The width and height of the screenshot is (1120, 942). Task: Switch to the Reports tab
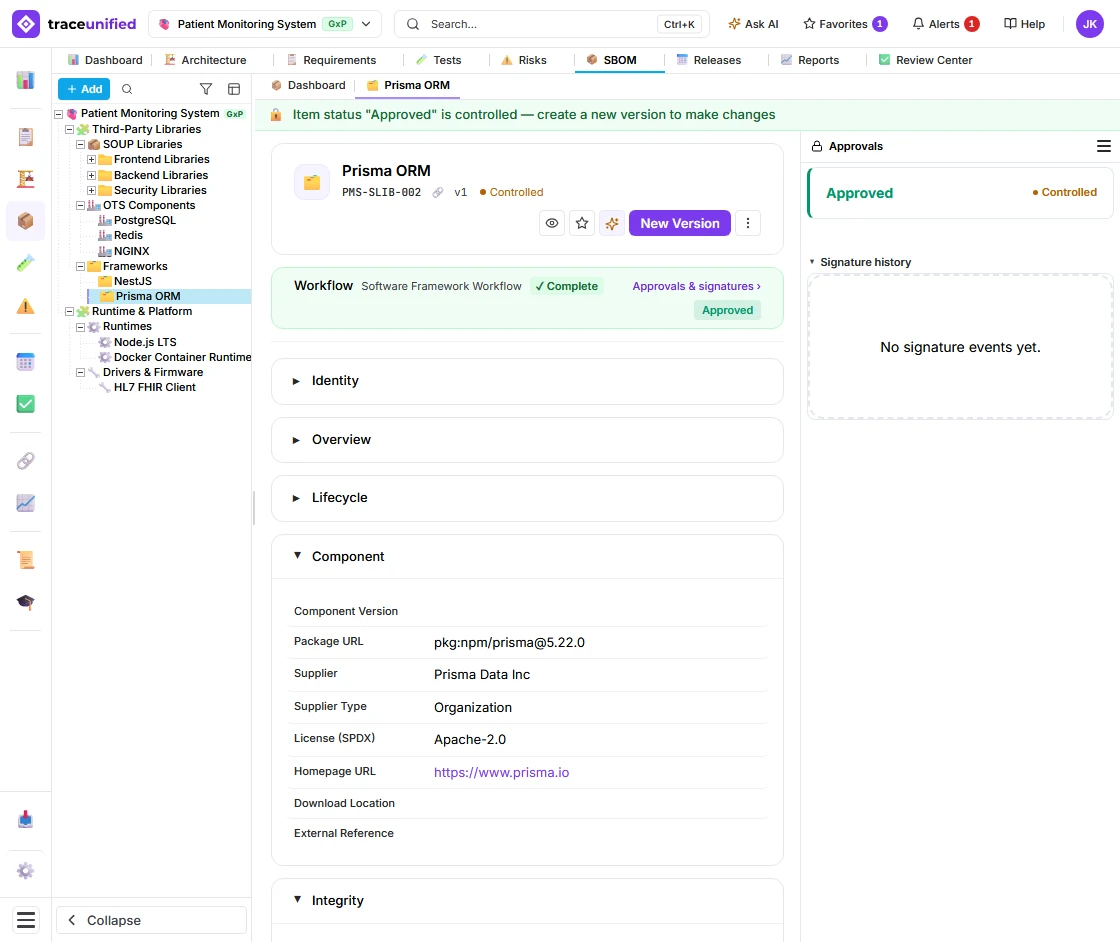coord(810,60)
